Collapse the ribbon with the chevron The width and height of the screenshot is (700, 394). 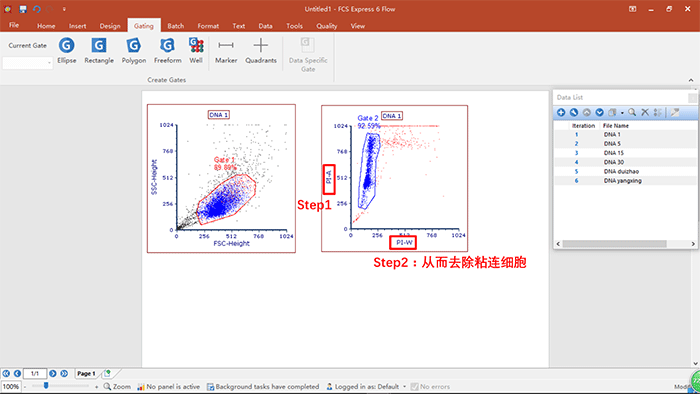click(691, 80)
